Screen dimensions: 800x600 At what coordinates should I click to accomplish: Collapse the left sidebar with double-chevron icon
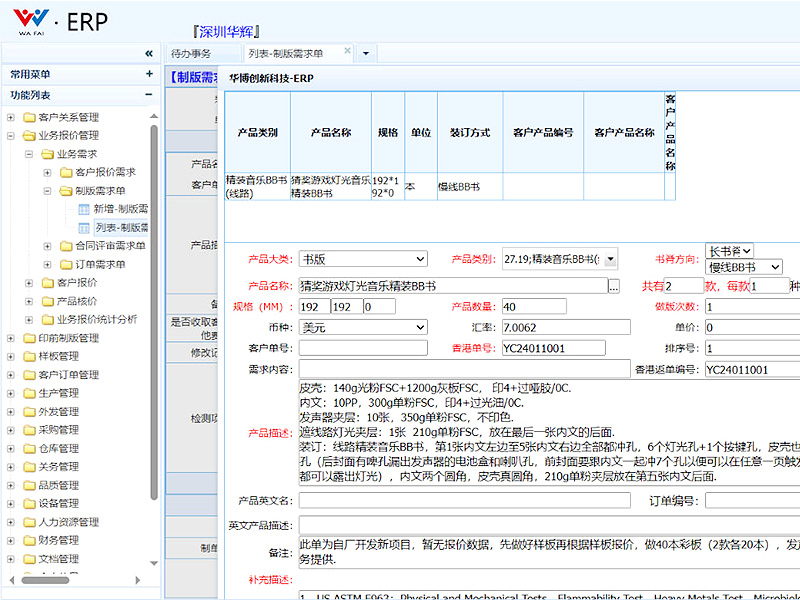pyautogui.click(x=149, y=53)
